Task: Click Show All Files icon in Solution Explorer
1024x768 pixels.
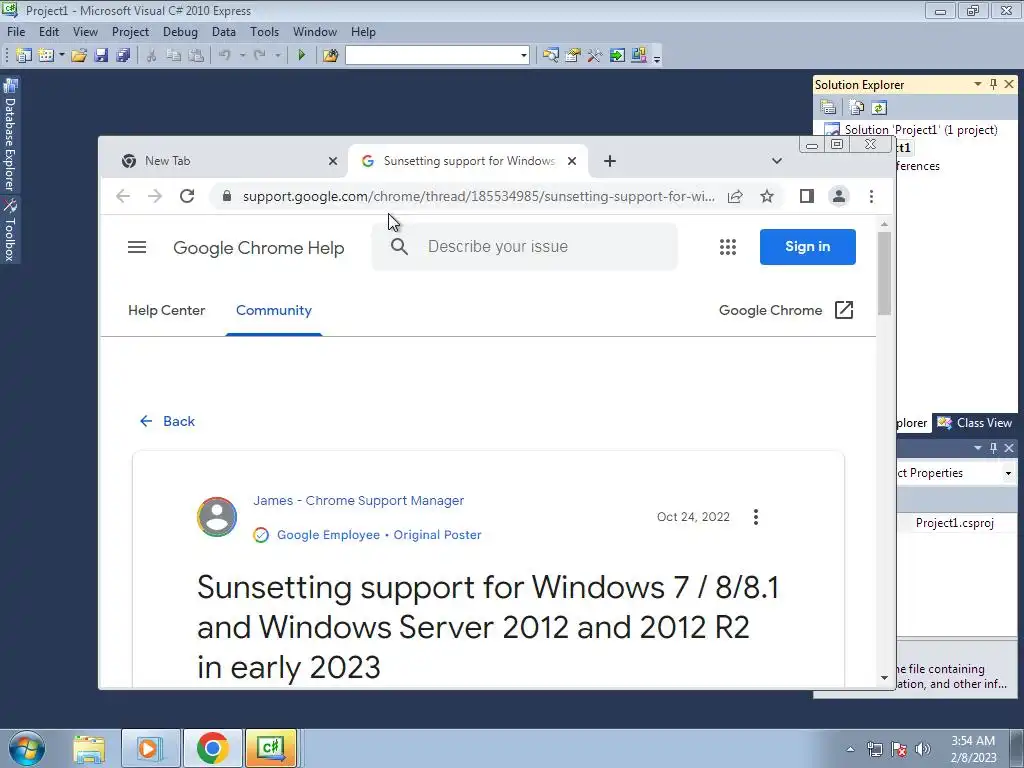Action: pos(857,108)
